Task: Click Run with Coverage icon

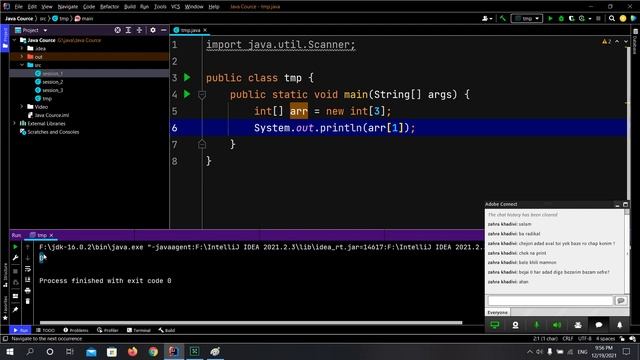Action: pos(571,18)
